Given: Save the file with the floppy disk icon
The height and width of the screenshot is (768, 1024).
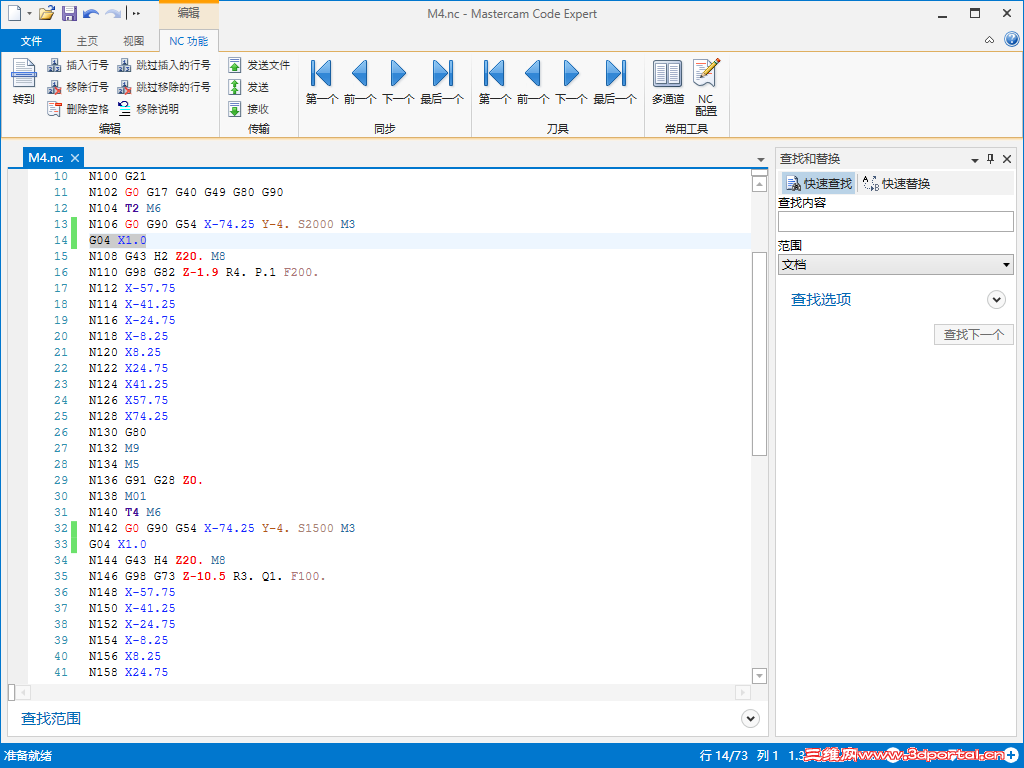Looking at the screenshot, I should 69,13.
